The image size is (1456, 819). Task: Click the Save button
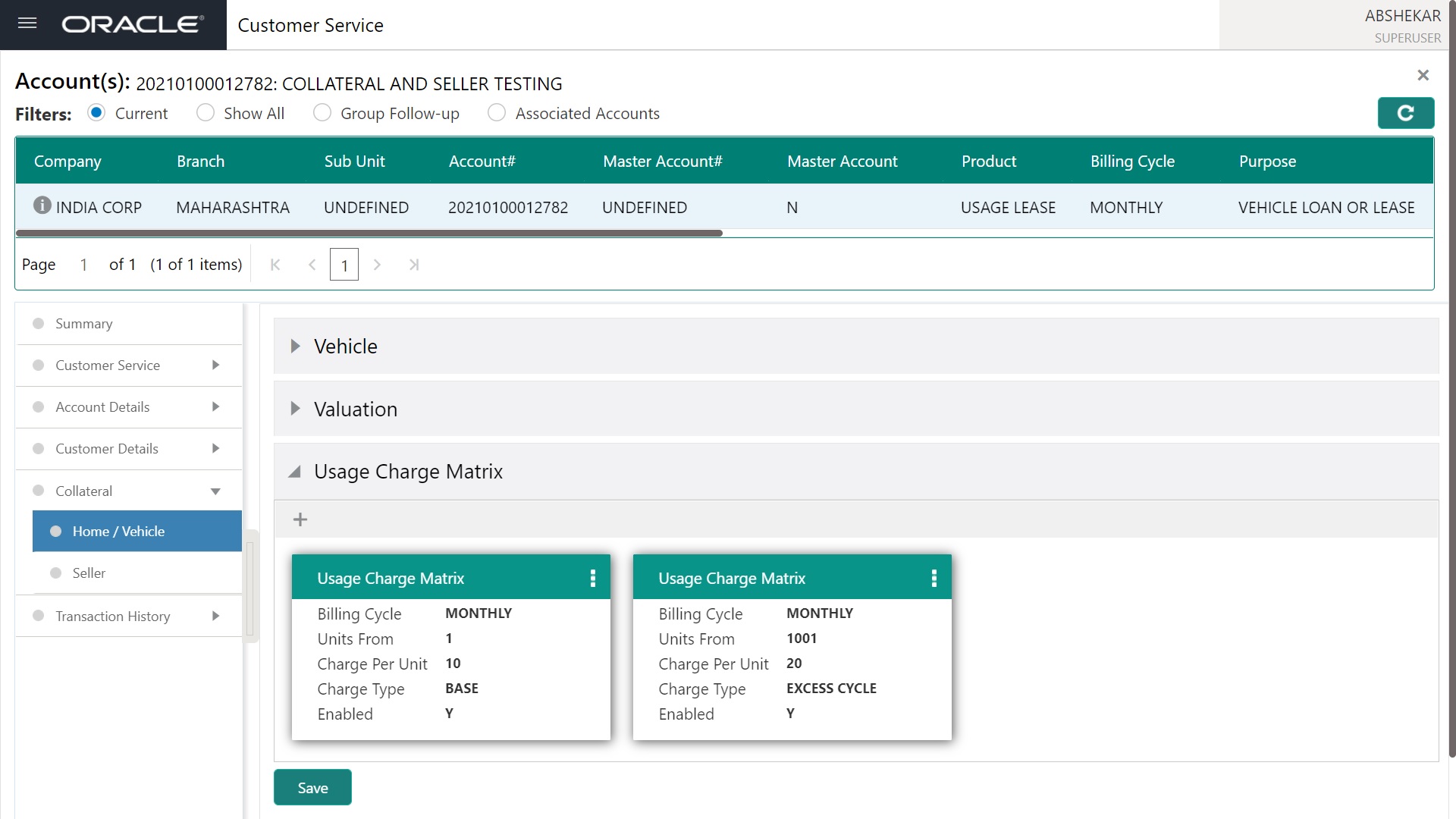[312, 788]
